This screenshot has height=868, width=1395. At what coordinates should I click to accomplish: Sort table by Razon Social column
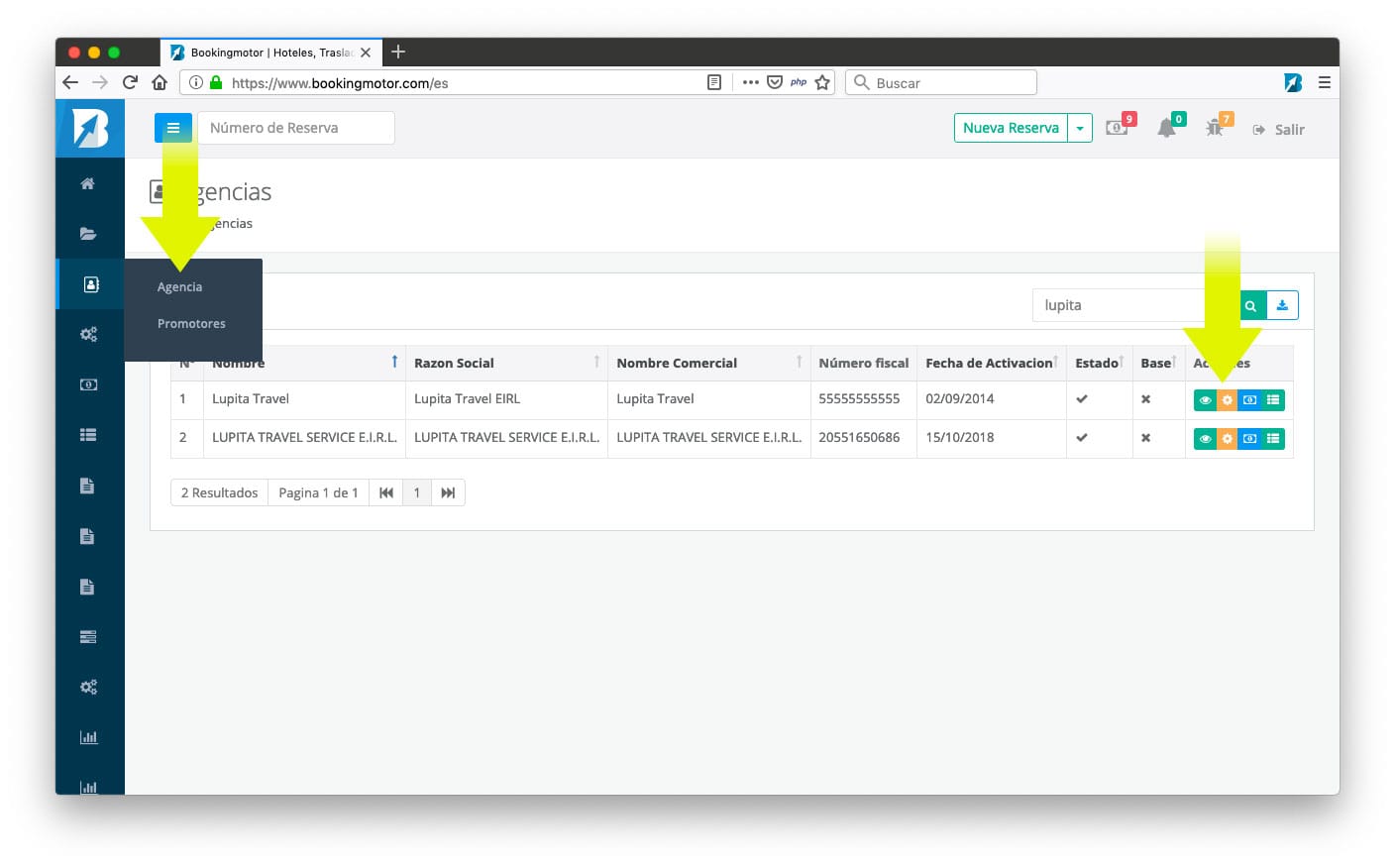pos(506,363)
